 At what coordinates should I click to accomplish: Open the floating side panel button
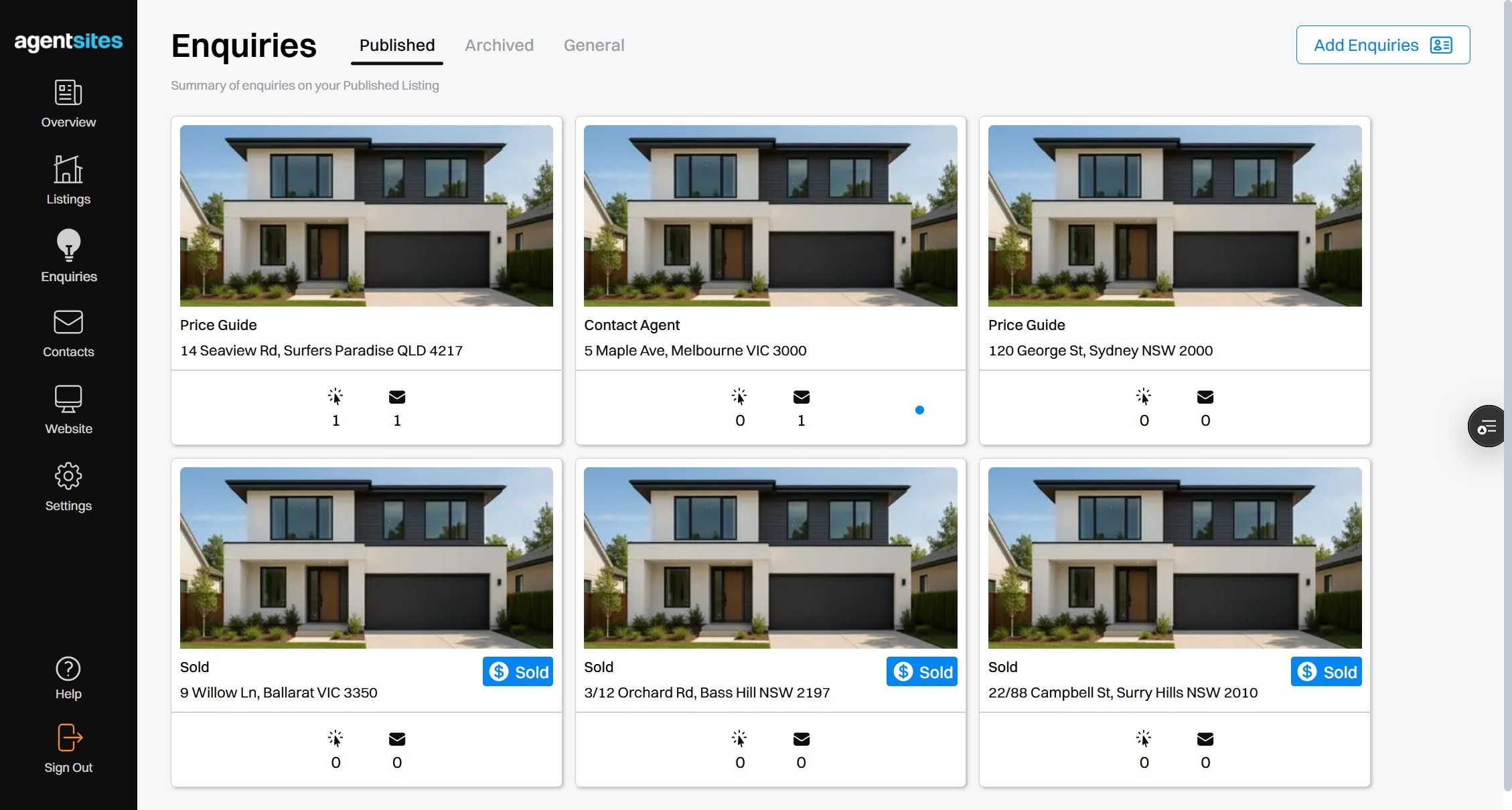[1486, 426]
